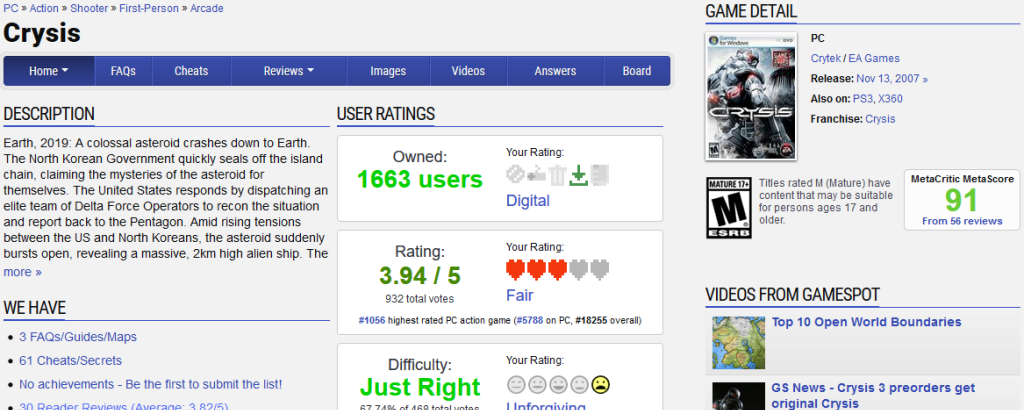
Task: Click the Fair rating label
Action: [x=520, y=295]
